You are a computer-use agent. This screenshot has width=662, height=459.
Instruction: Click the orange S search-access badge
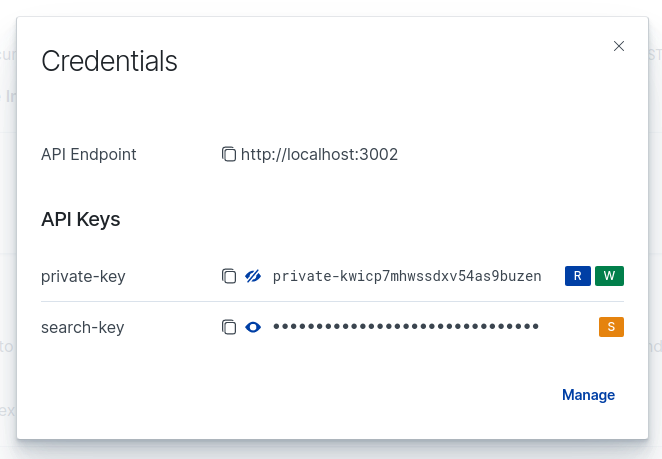611,327
